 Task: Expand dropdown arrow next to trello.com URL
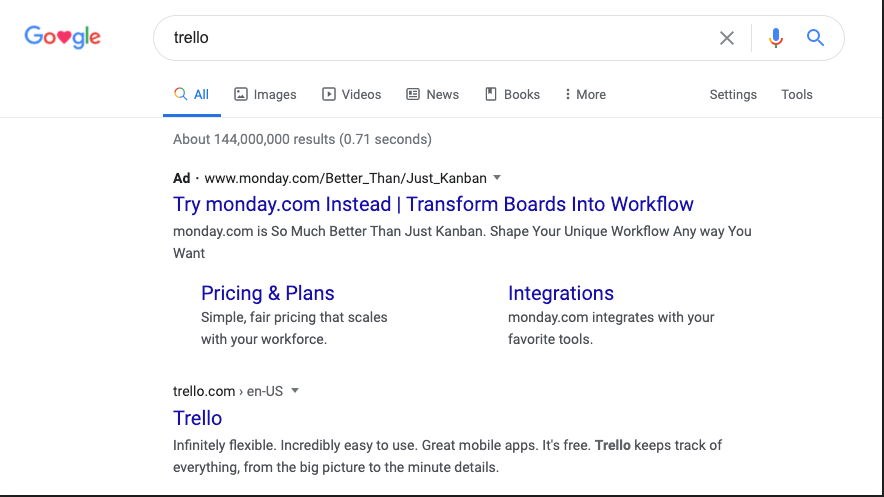pyautogui.click(x=294, y=390)
